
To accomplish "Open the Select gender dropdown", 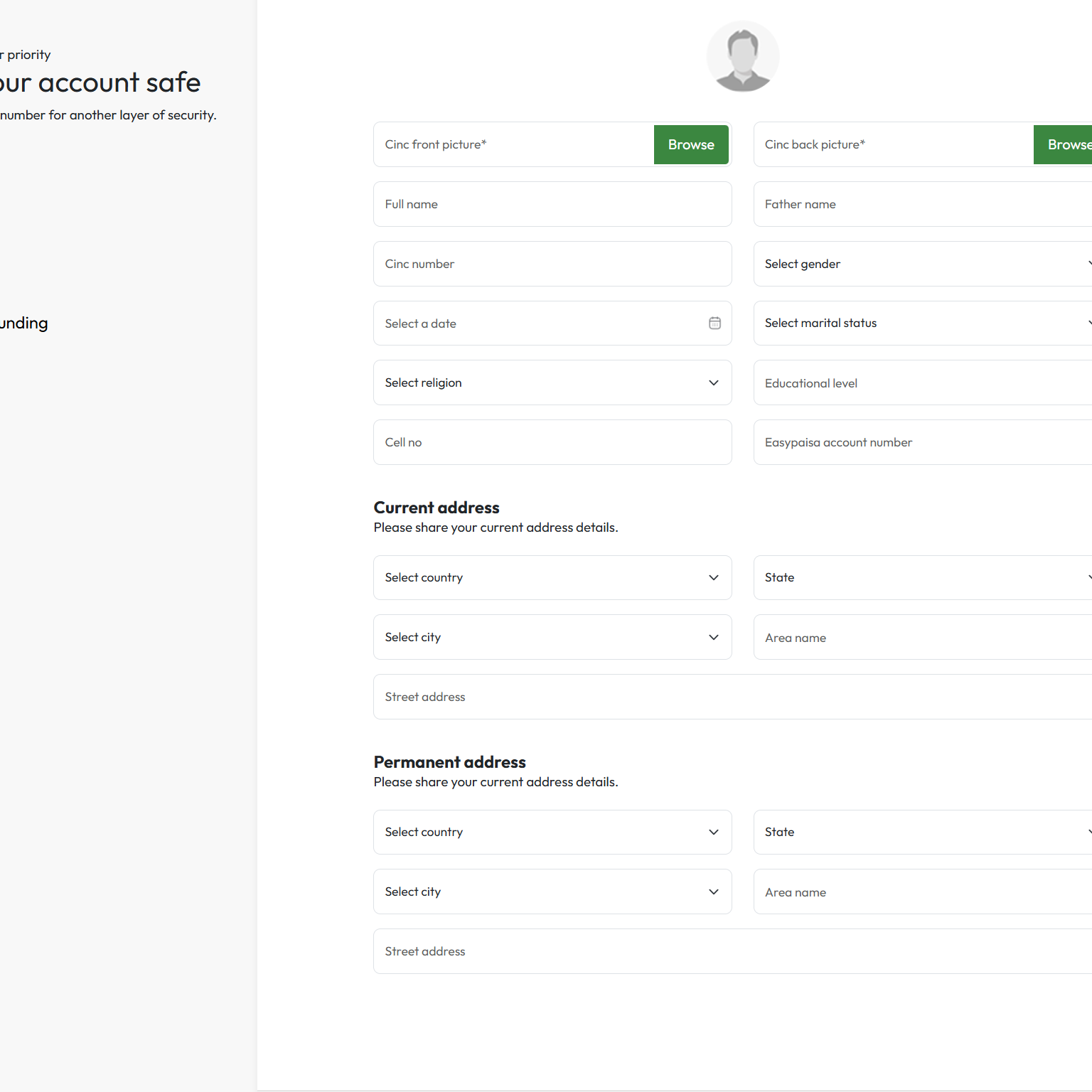I will pos(922,264).
